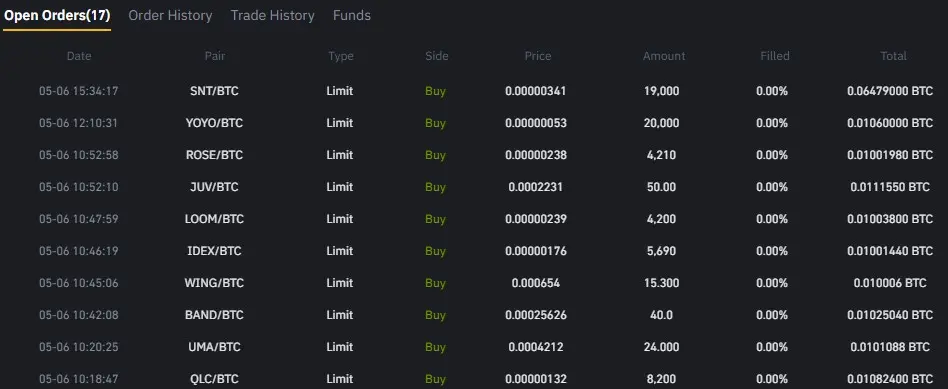Select date 05-06 10:18:47
This screenshot has width=948, height=389.
click(x=79, y=379)
